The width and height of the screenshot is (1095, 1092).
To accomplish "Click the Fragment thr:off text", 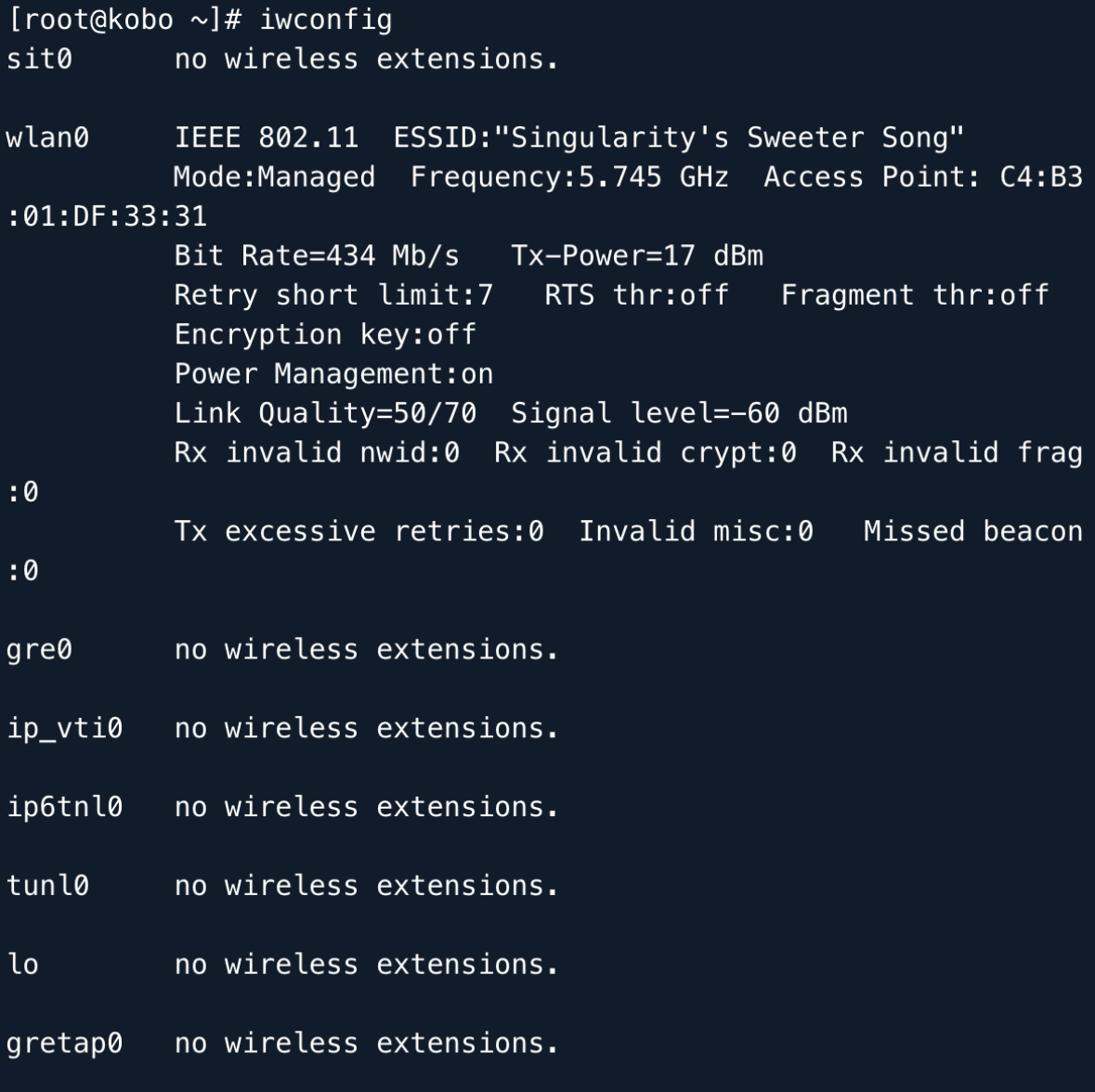I will tap(915, 295).
